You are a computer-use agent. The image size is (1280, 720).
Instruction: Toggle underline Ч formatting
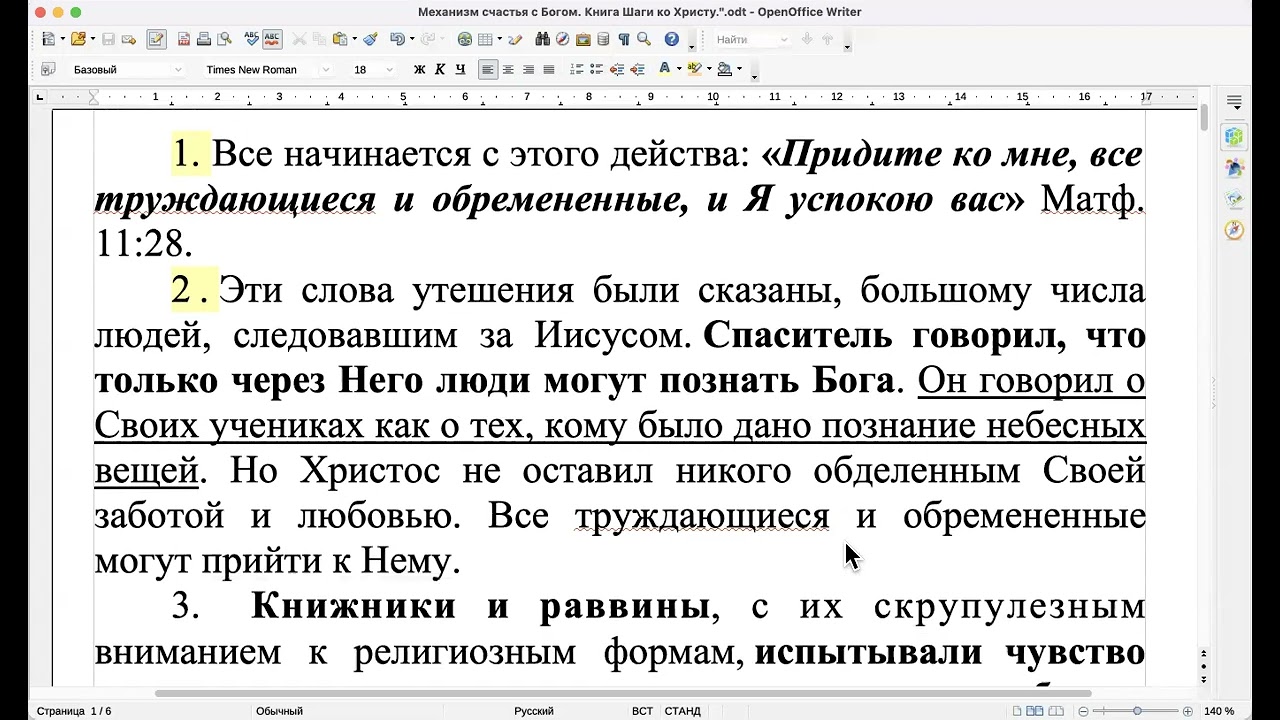tap(460, 69)
